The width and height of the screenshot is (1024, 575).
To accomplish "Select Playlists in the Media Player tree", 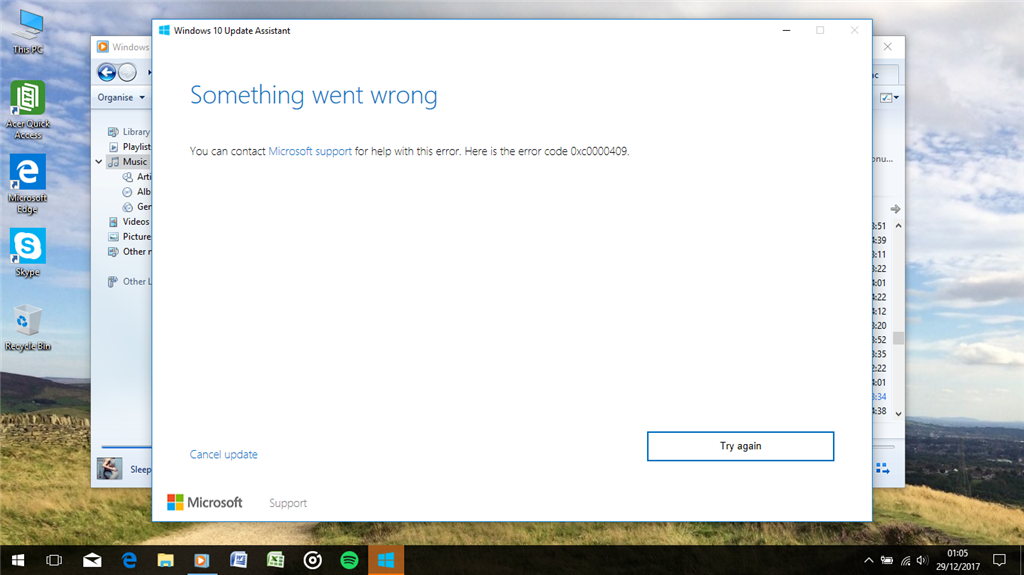I will click(x=129, y=146).
